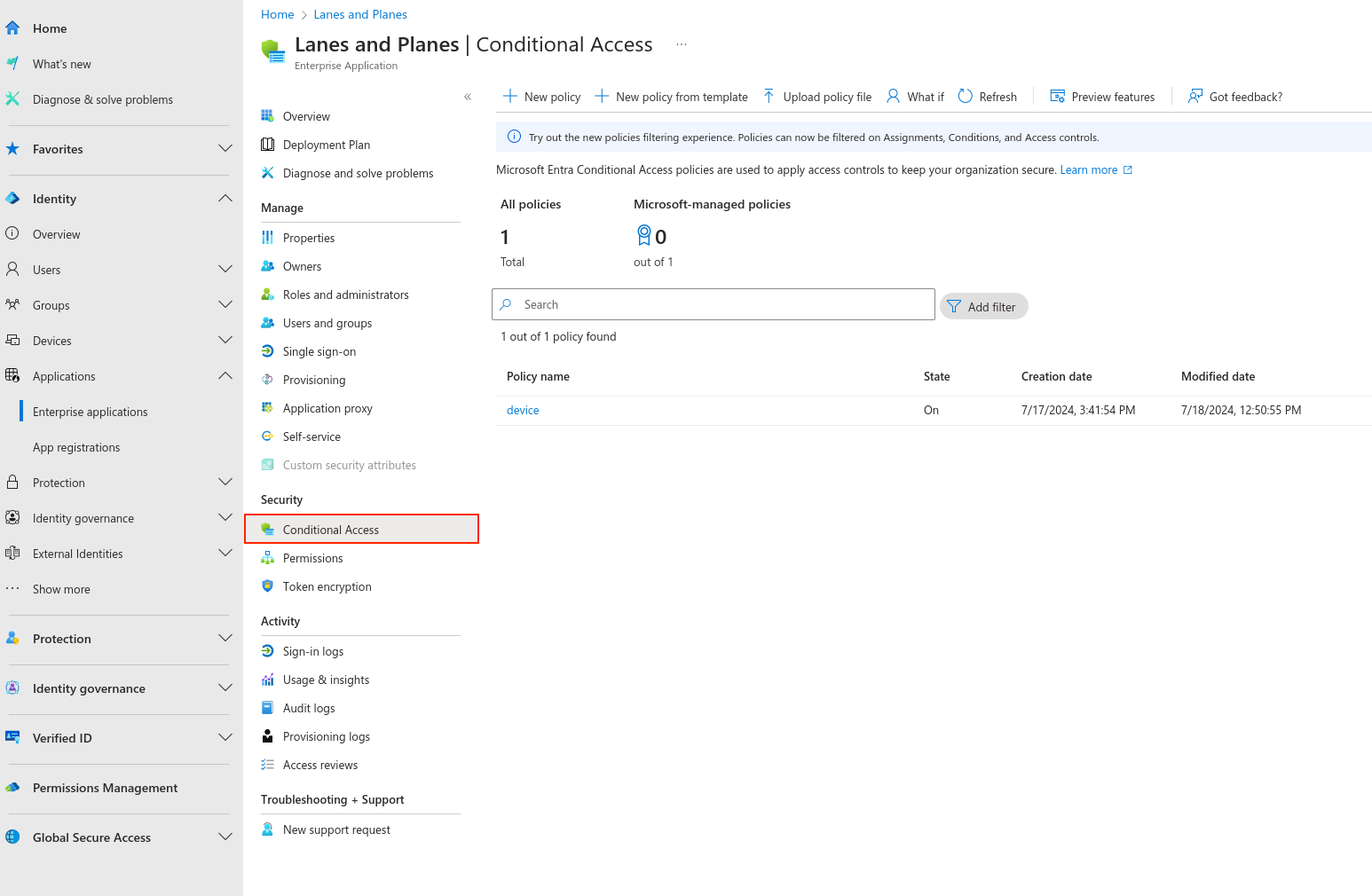Click the Properties bars icon in Manage
The image size is (1372, 896).
tap(267, 238)
